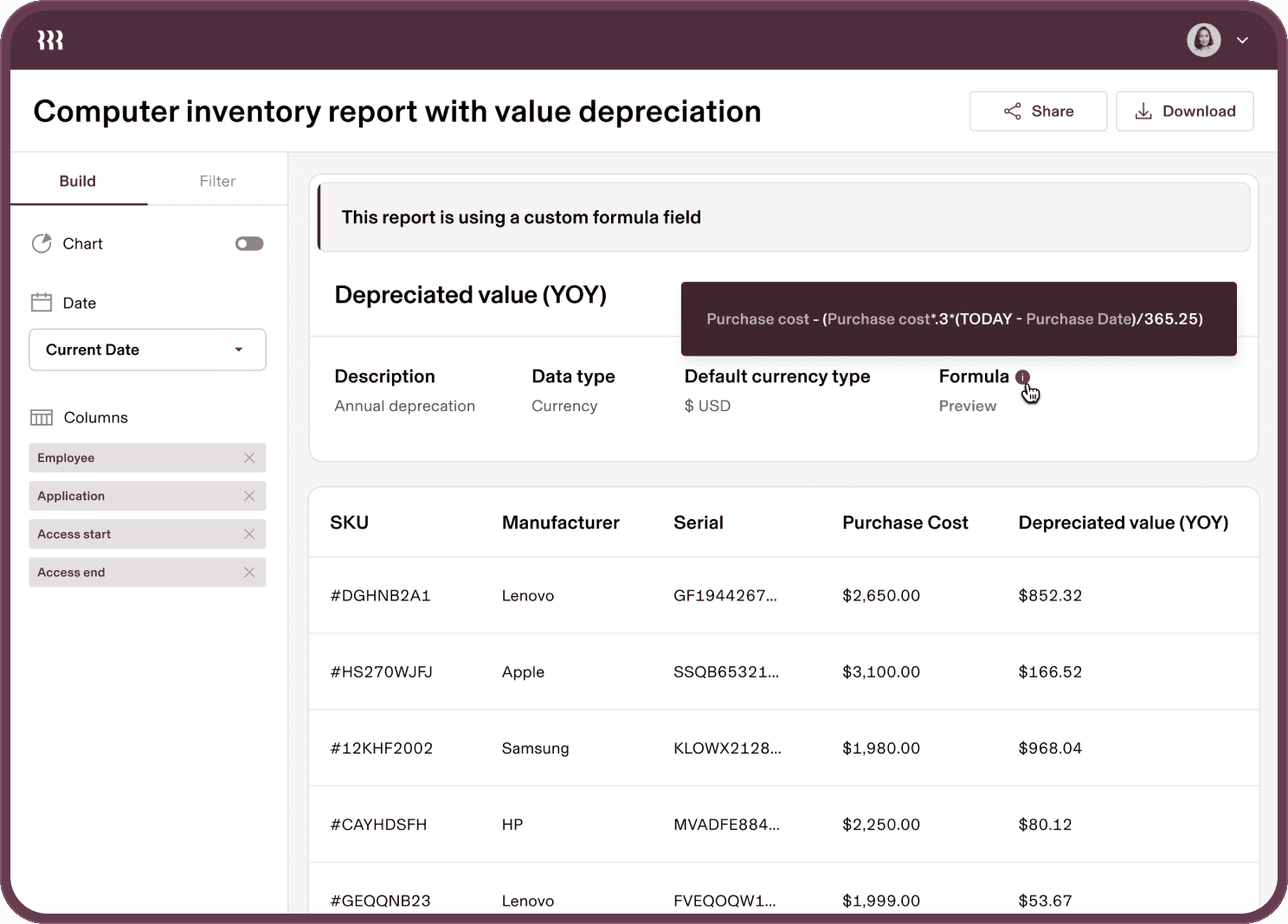
Task: Switch to the Build tab
Action: pos(78,181)
